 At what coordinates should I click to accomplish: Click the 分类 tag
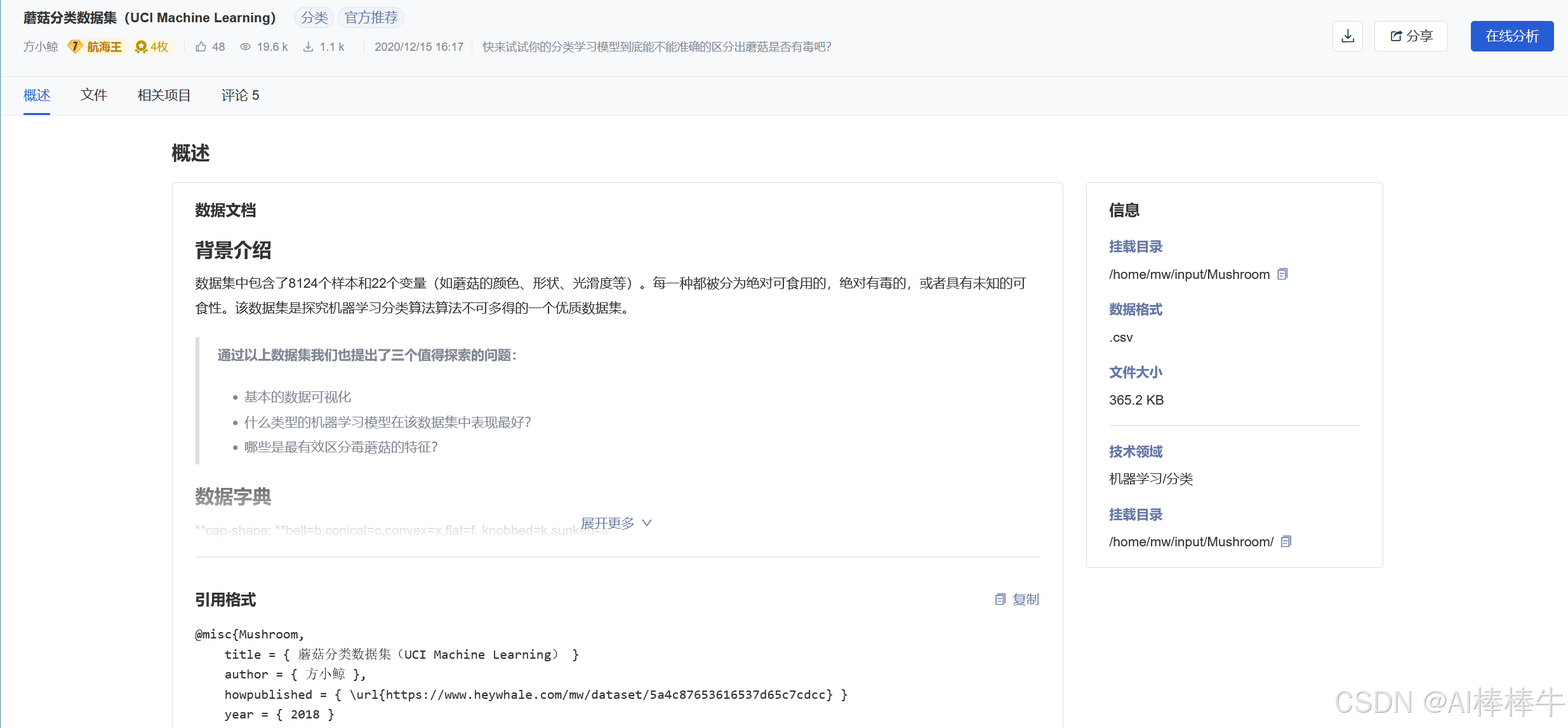coord(314,17)
